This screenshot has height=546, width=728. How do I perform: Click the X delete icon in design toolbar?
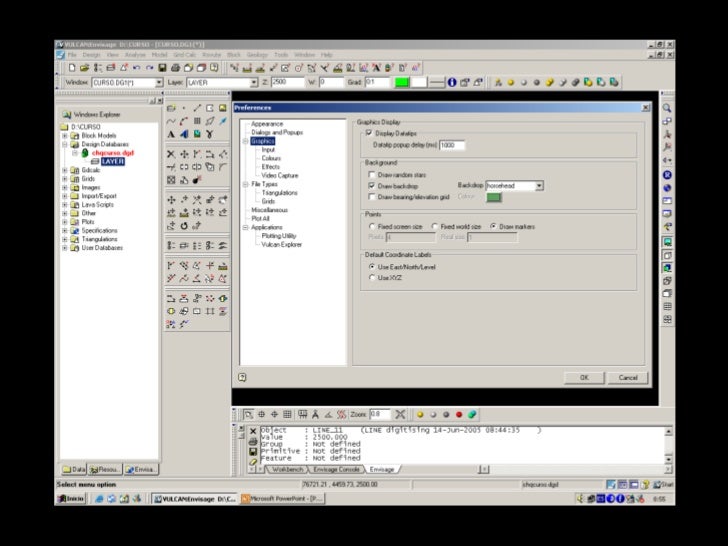[x=171, y=155]
